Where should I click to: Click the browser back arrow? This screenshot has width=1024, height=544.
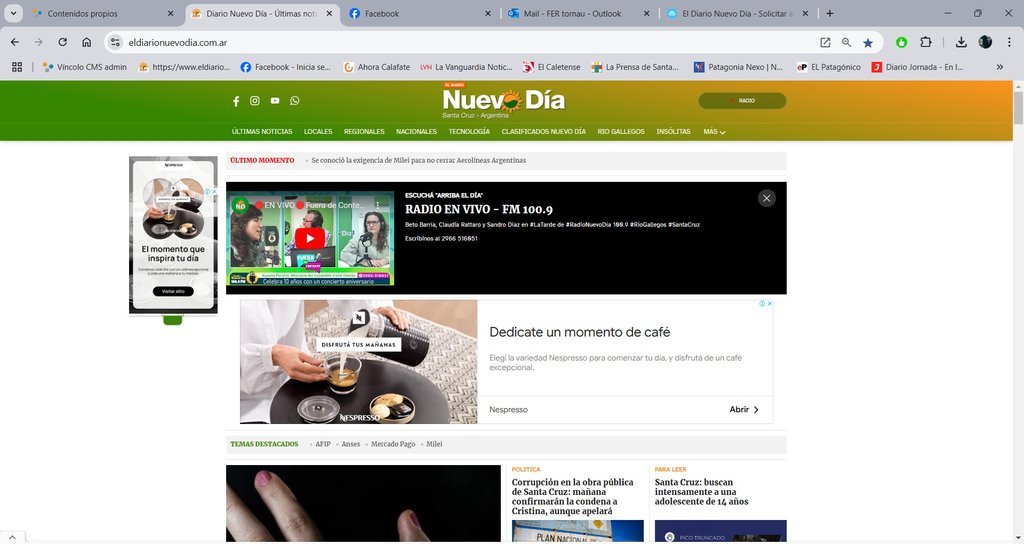pos(15,42)
